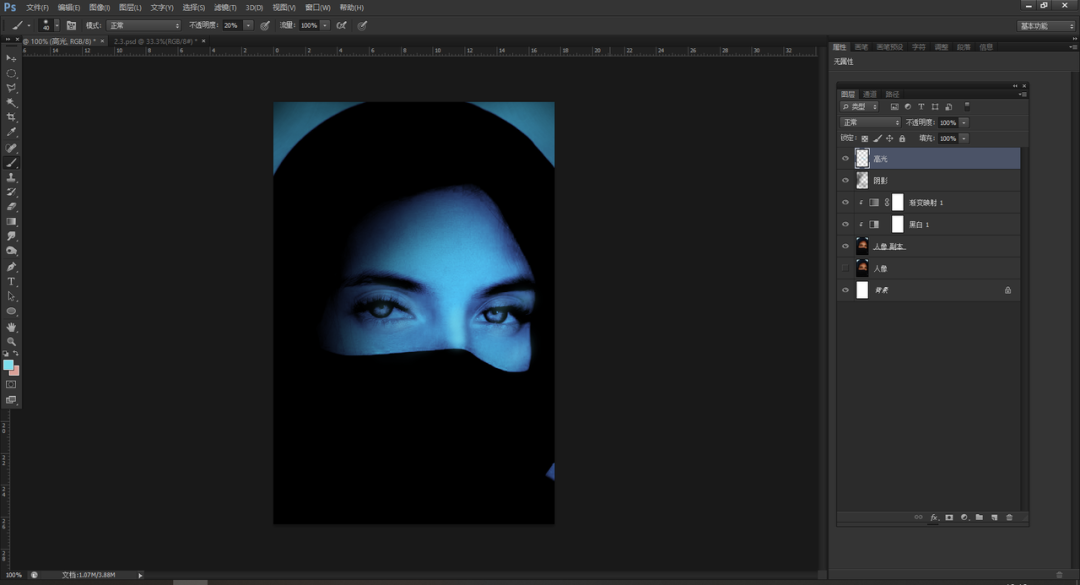Image resolution: width=1080 pixels, height=585 pixels.
Task: Click the background color swatch
Action: [x=16, y=371]
